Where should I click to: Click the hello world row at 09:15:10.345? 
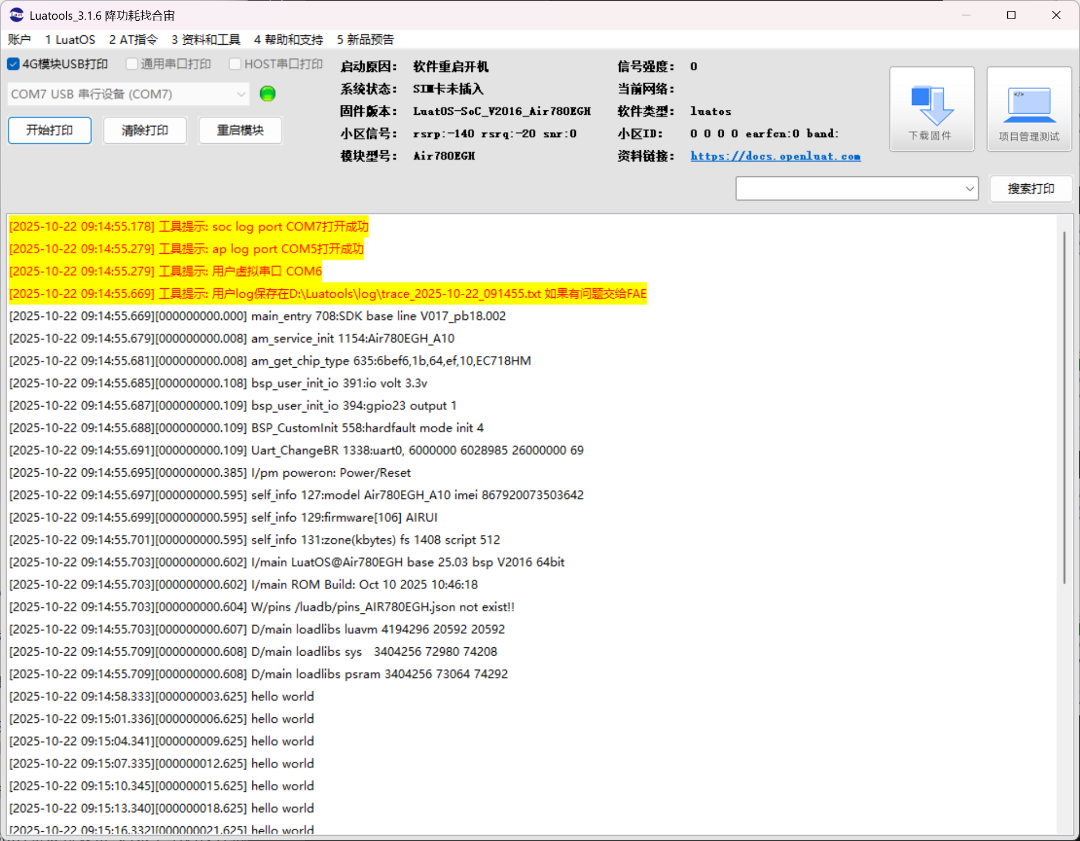(161, 786)
